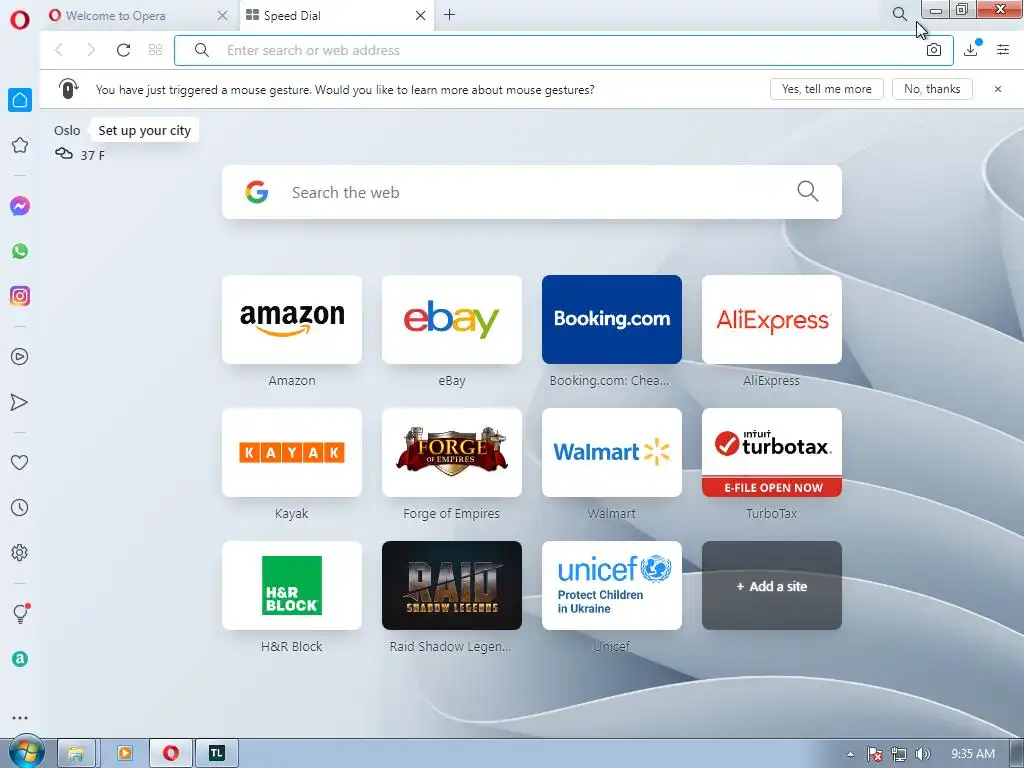Image resolution: width=1024 pixels, height=768 pixels.
Task: Click the Oslo weather city label
Action: tap(67, 131)
